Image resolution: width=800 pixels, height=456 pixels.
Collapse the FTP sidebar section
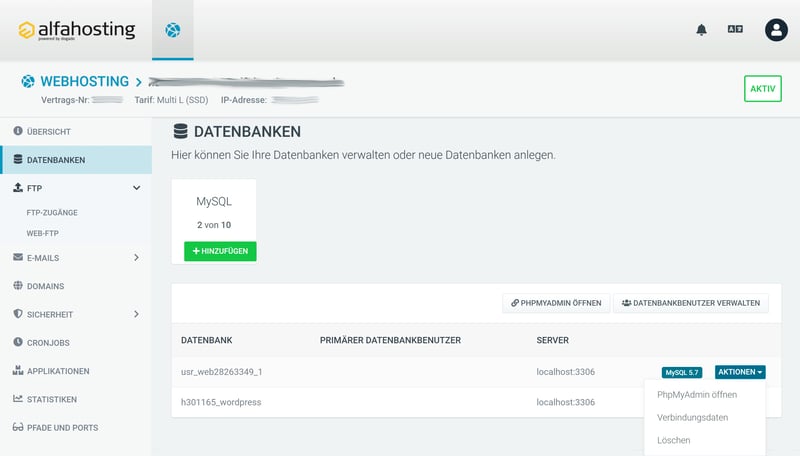(136, 188)
